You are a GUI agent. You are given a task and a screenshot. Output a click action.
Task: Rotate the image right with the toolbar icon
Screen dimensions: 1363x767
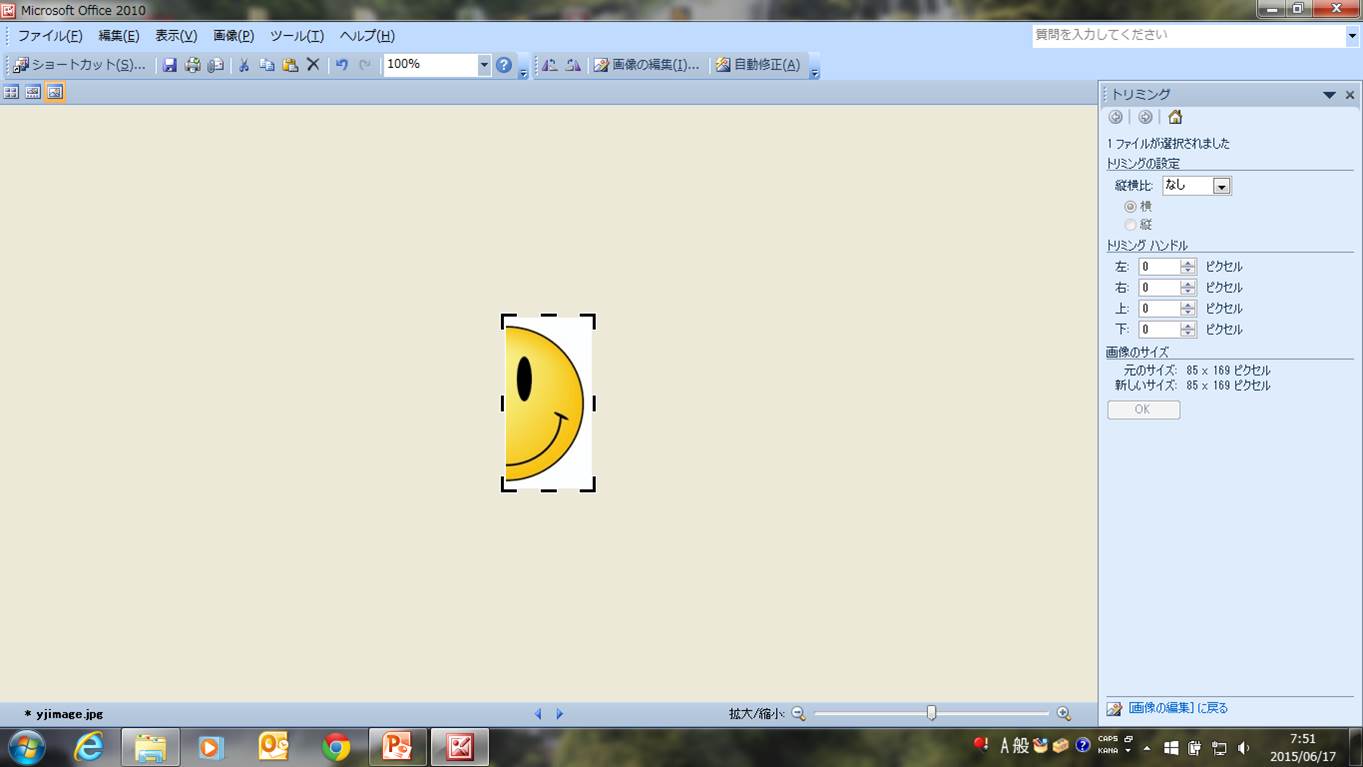pos(573,65)
